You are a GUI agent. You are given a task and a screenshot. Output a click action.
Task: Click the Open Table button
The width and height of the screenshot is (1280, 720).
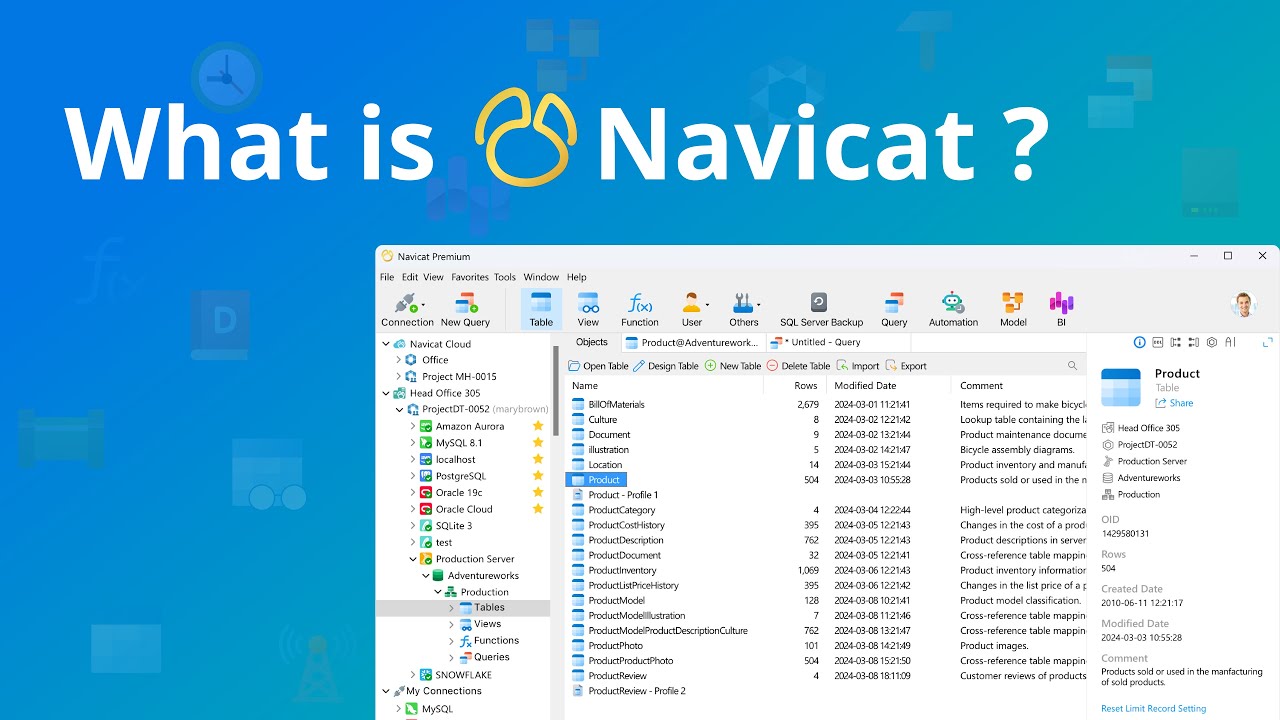click(x=599, y=366)
